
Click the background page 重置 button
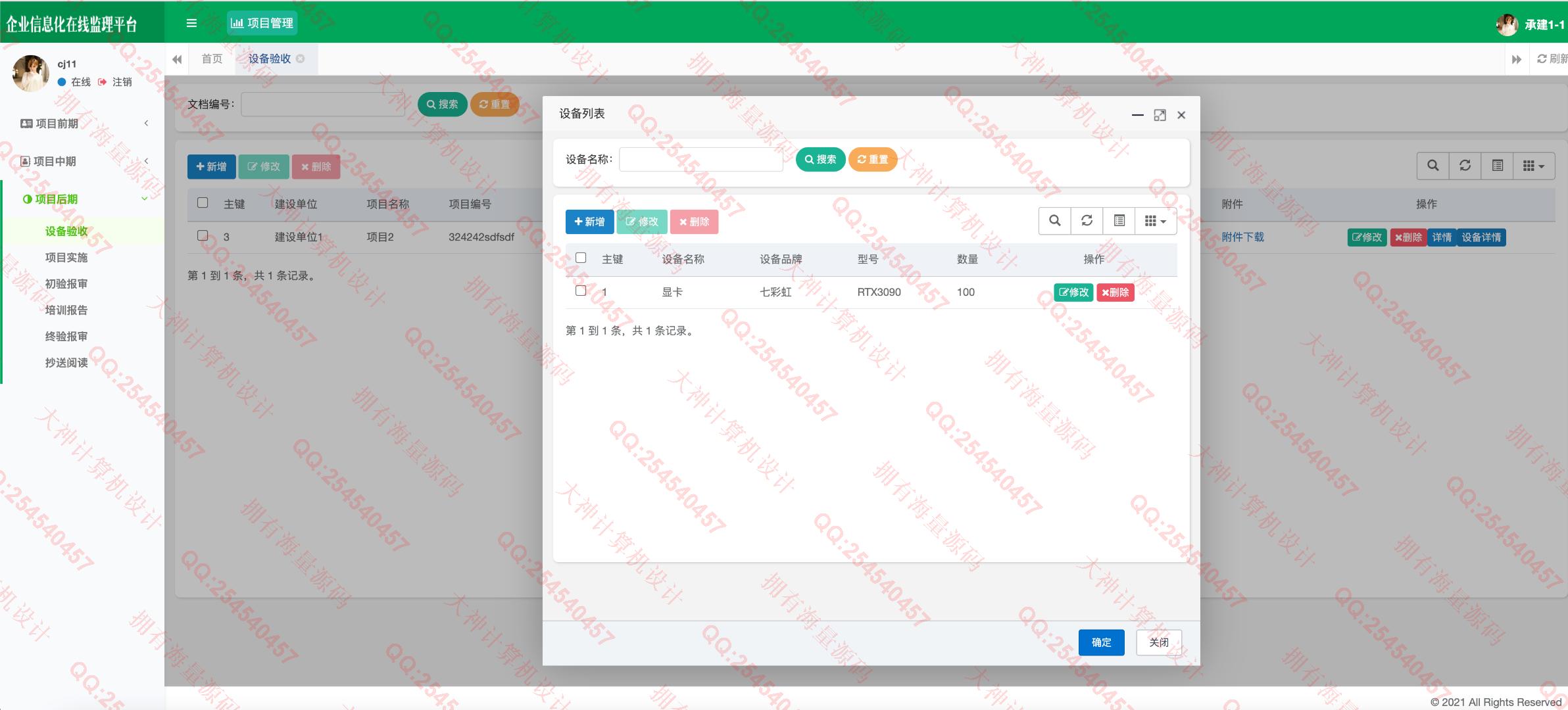click(495, 104)
